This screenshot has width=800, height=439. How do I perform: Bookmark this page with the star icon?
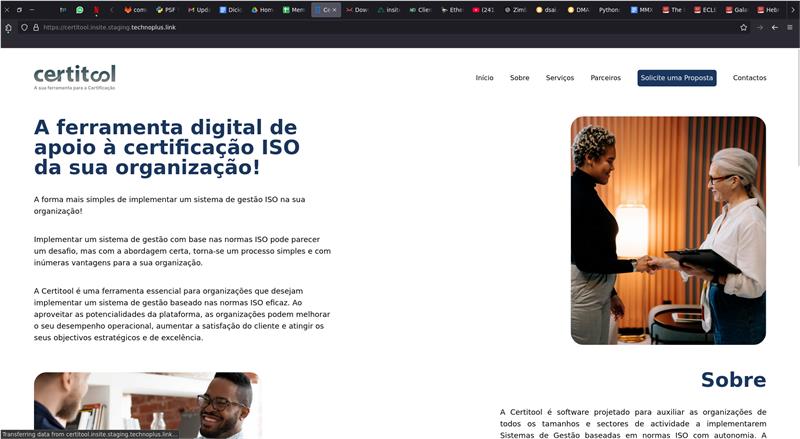click(743, 27)
